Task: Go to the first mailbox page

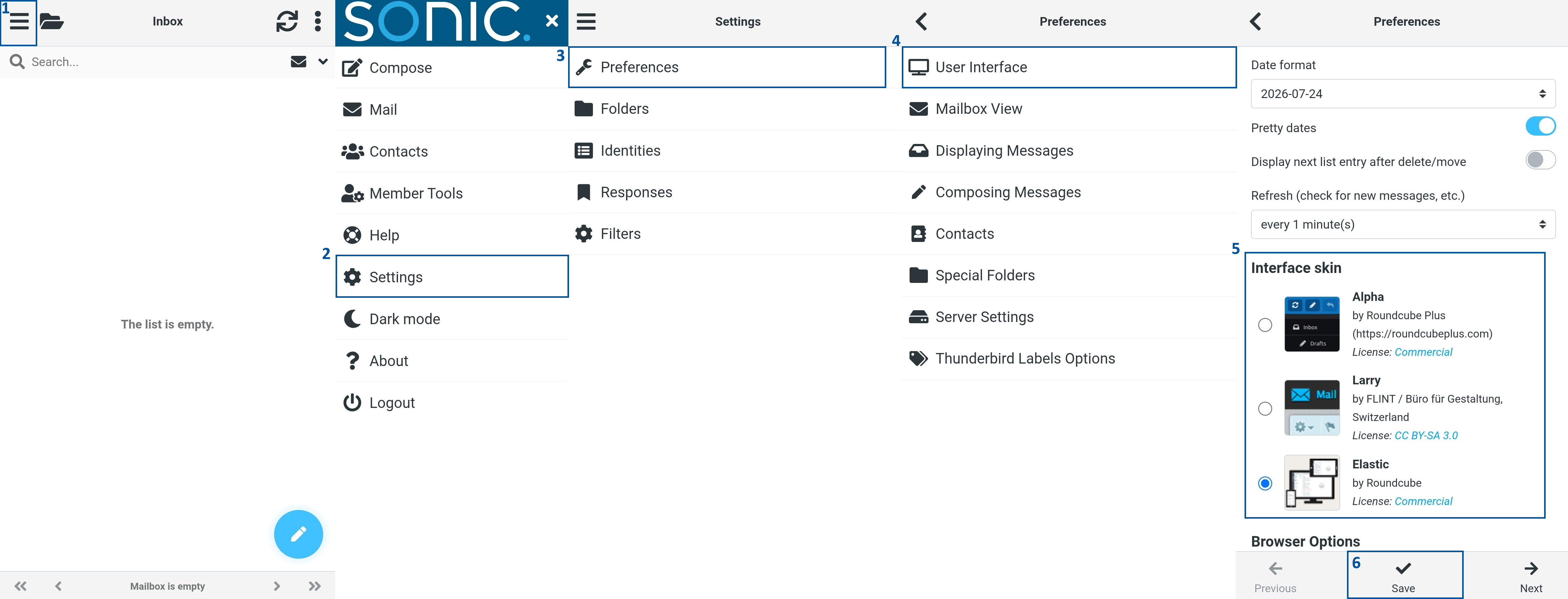Action: pyautogui.click(x=21, y=586)
